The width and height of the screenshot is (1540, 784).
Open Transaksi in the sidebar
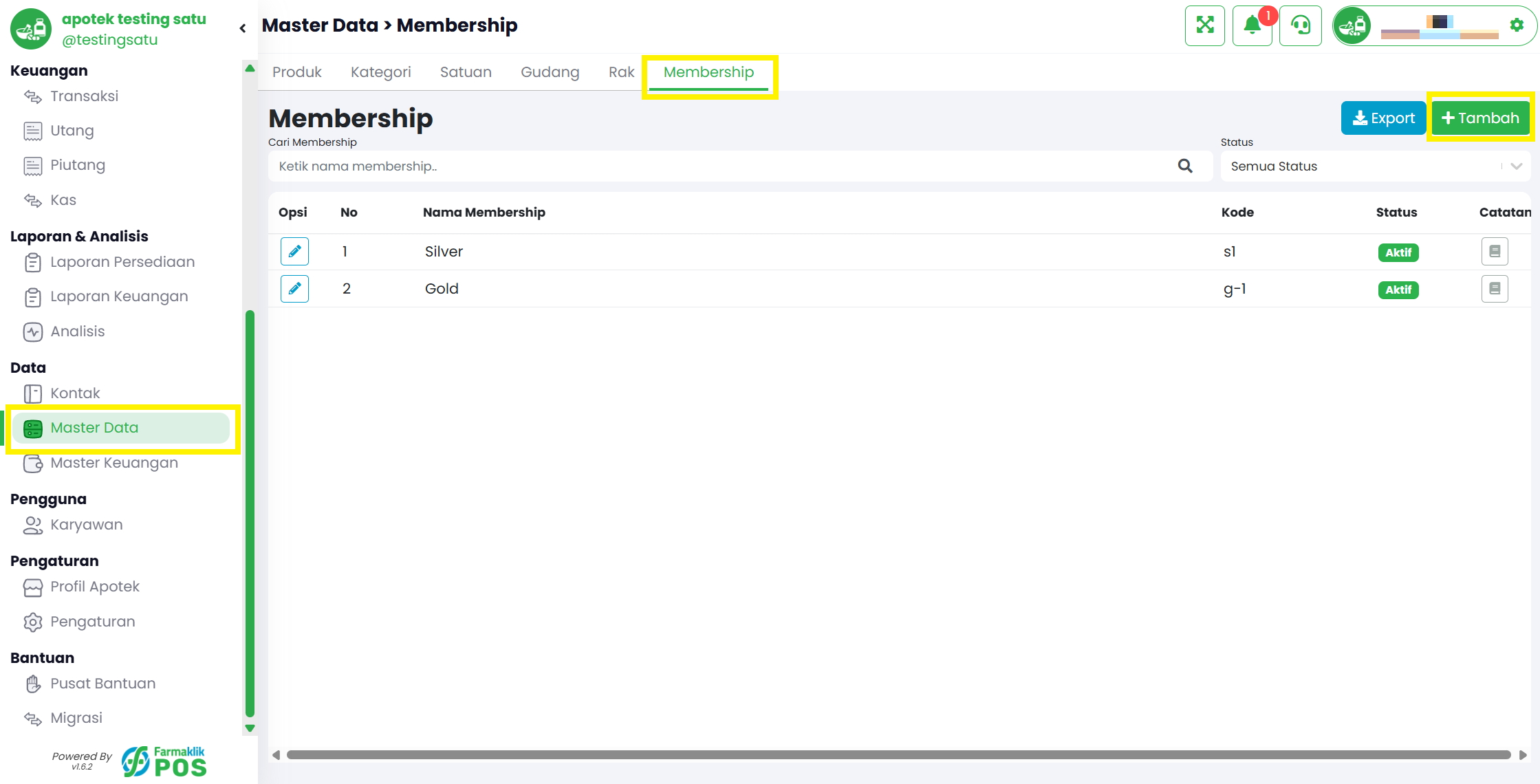tap(84, 96)
